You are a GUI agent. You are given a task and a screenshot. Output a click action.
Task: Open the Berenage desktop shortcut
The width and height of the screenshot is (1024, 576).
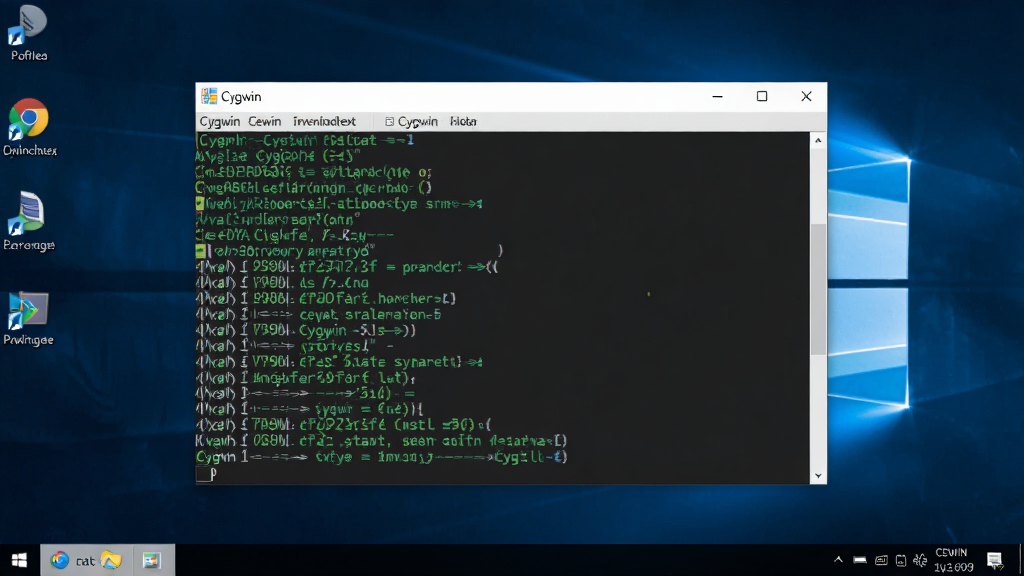29,222
